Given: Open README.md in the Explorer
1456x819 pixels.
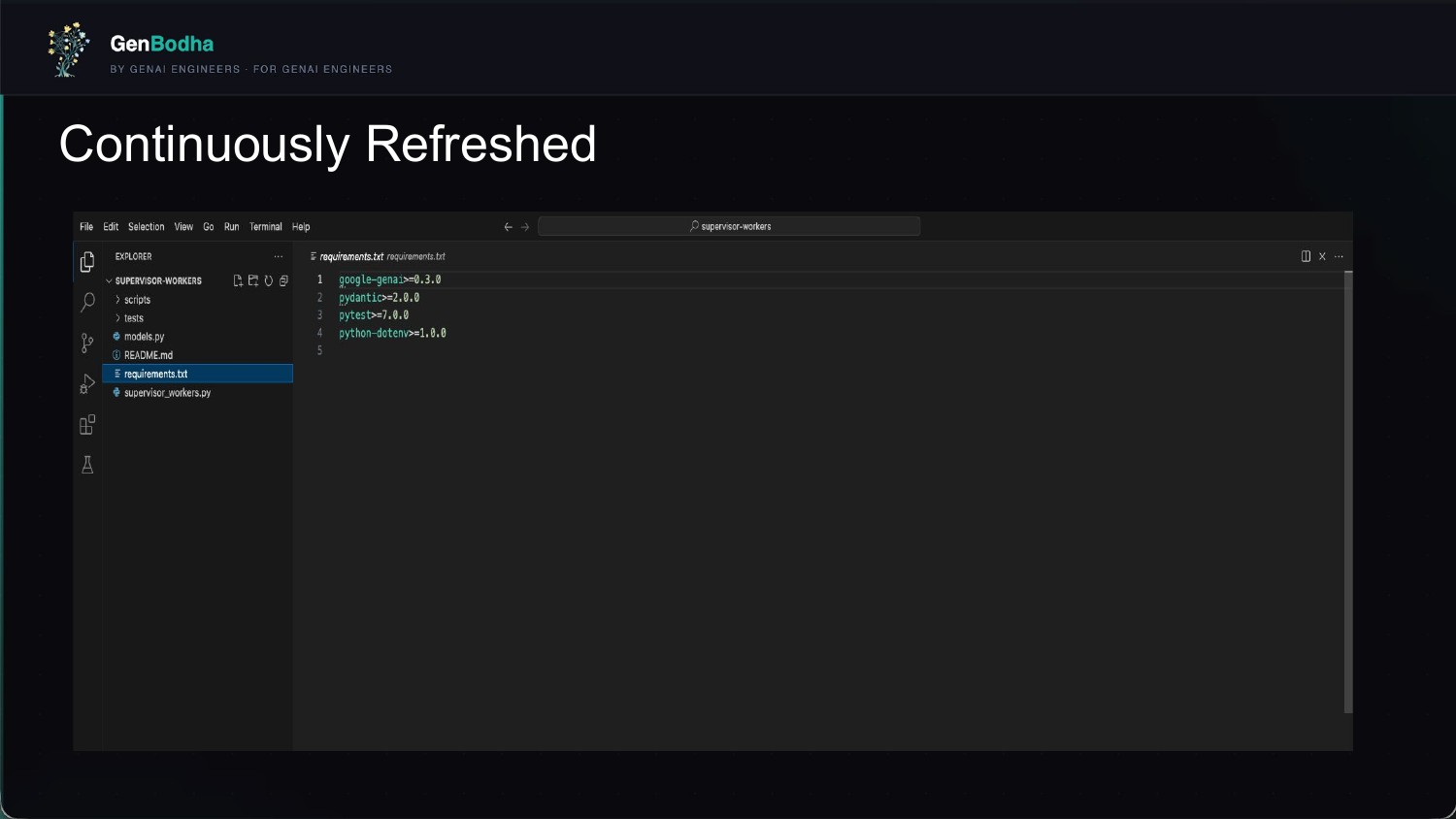Looking at the screenshot, I should [x=148, y=355].
